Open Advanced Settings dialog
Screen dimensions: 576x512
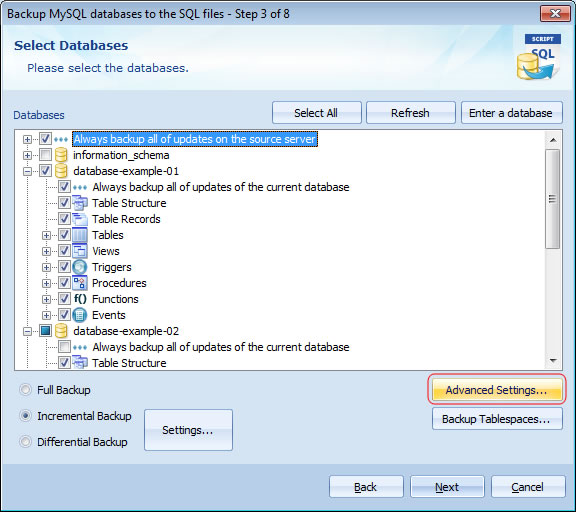497,390
